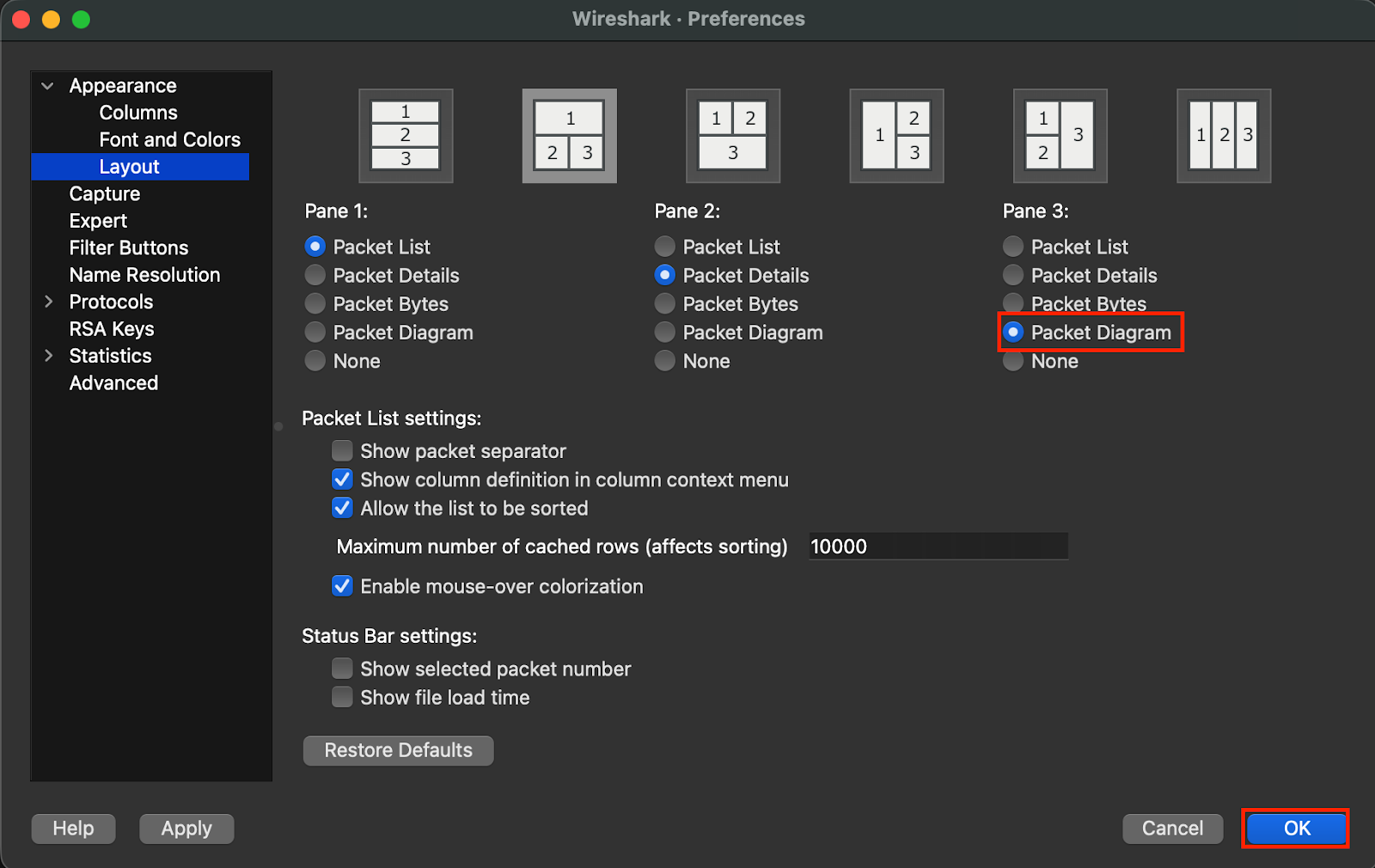The image size is (1375, 868).
Task: Select the three side-by-side columns layout icon
Action: (x=1224, y=136)
